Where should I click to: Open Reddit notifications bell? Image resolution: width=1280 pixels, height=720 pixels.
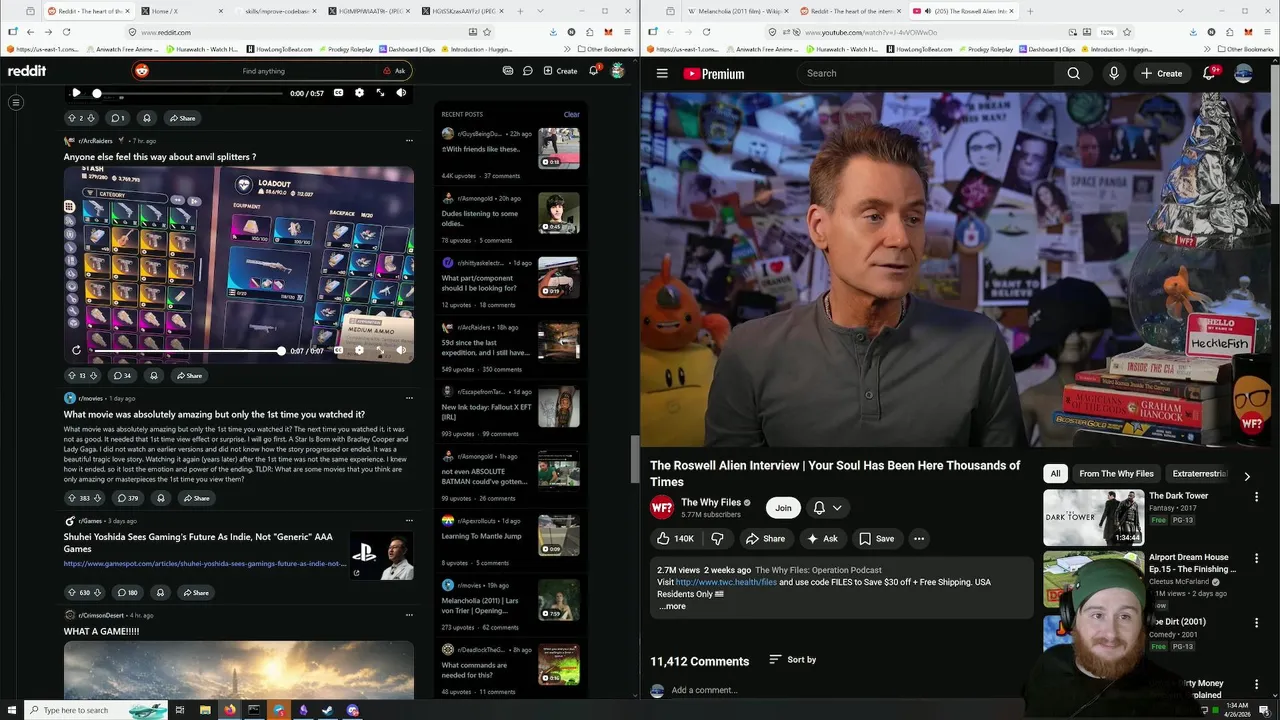point(593,71)
